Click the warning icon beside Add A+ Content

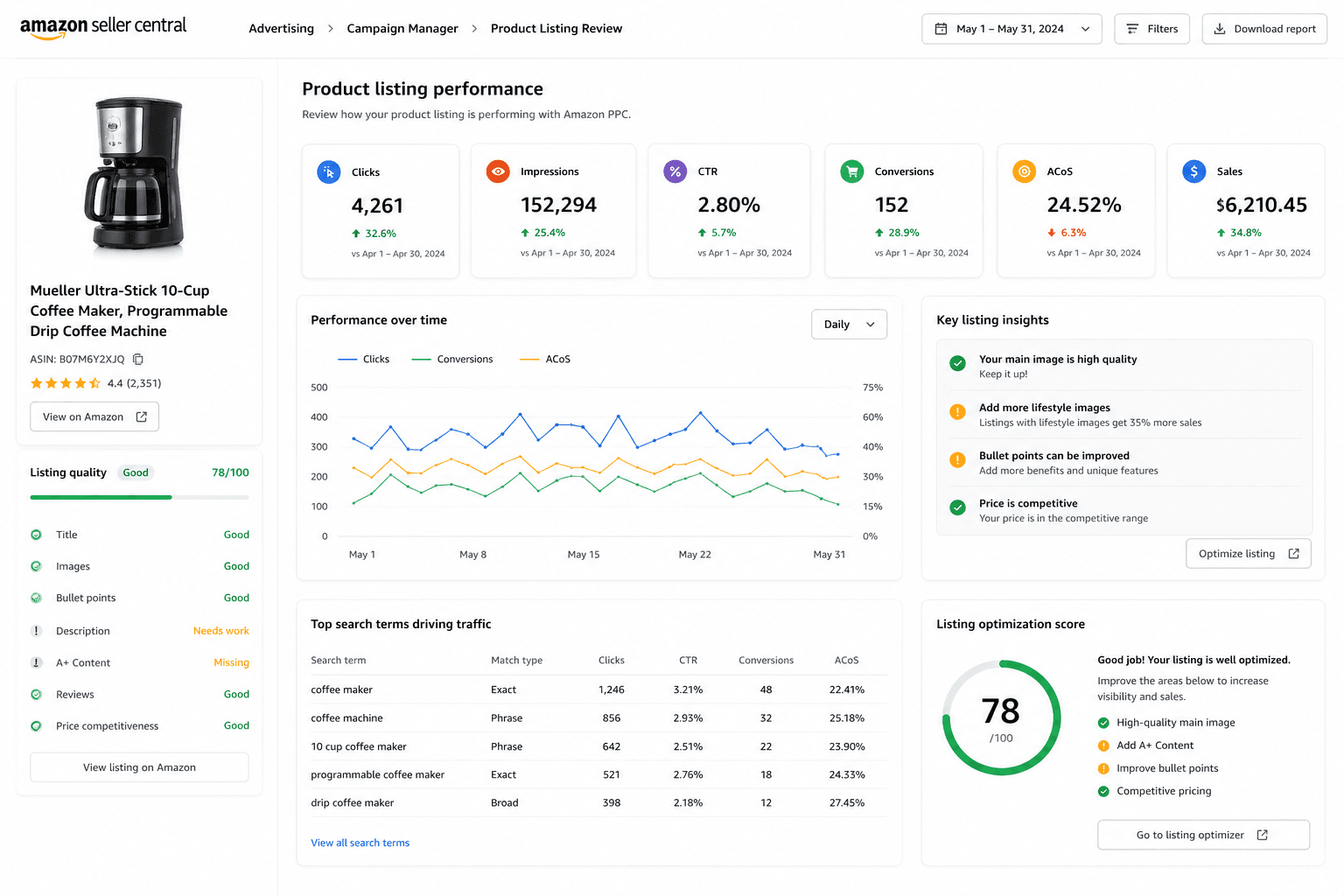pyautogui.click(x=1103, y=745)
